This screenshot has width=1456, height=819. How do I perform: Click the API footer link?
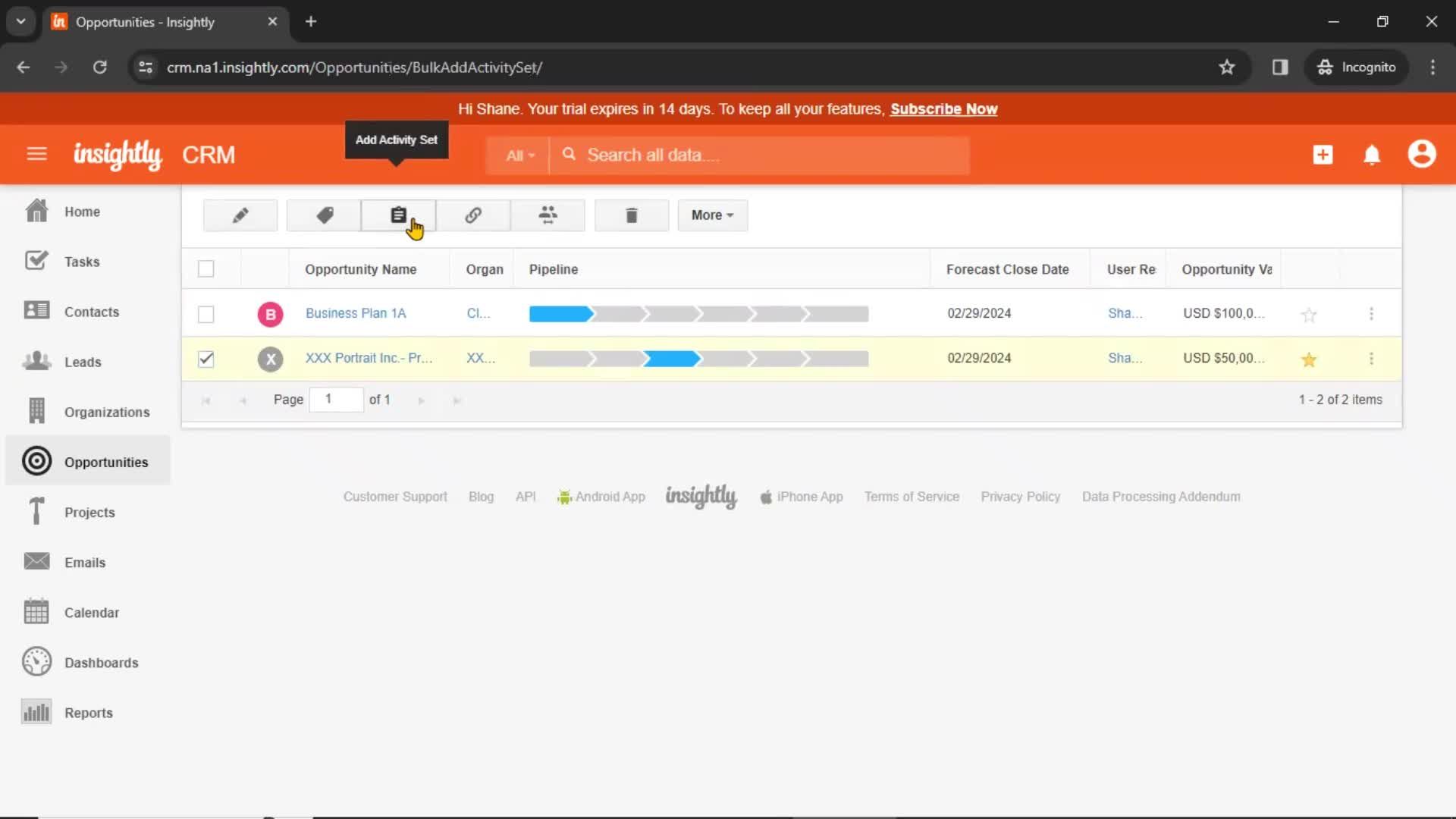click(x=526, y=497)
